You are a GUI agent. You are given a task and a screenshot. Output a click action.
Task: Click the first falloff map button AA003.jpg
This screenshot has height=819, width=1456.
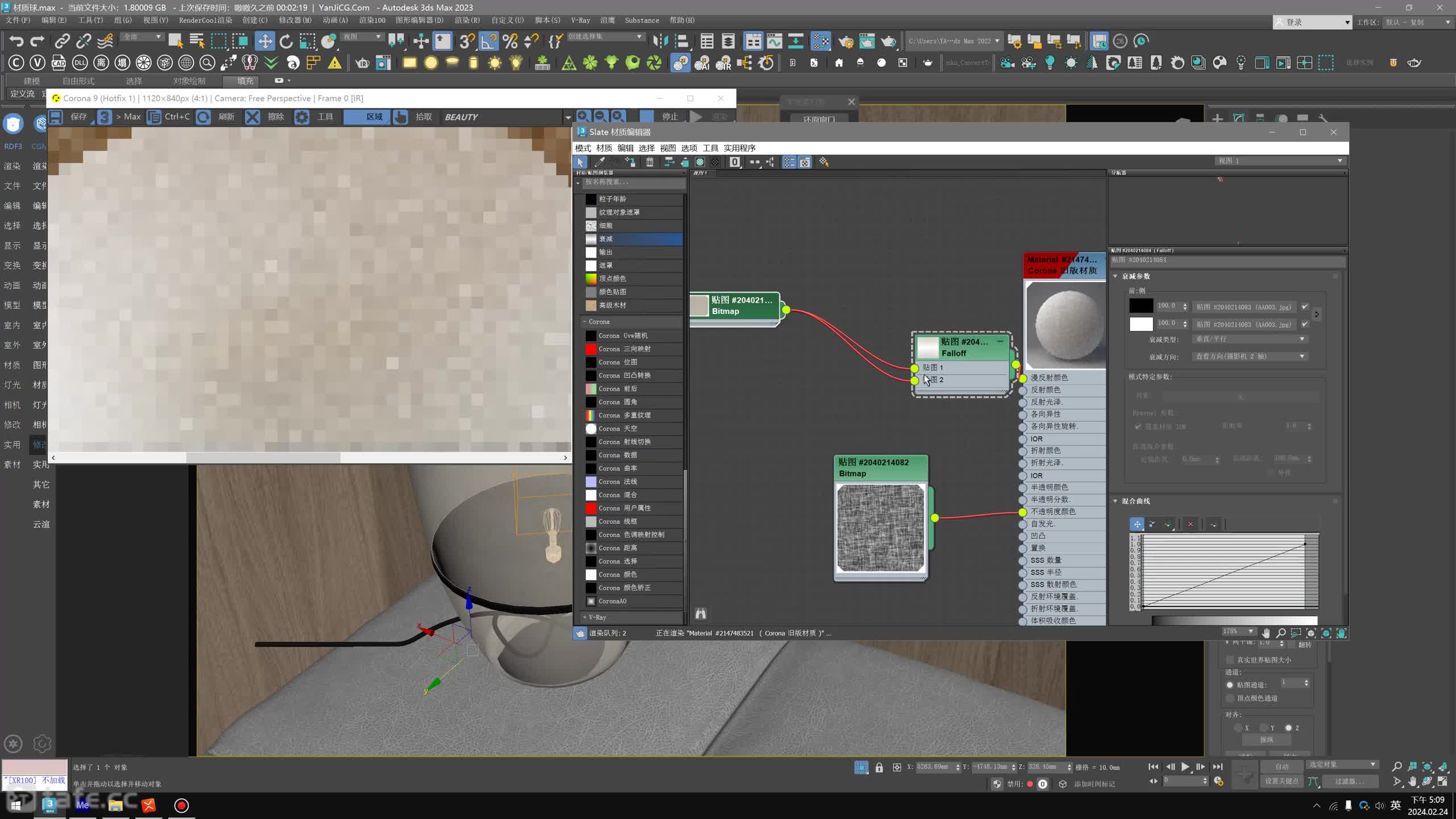coord(1244,307)
